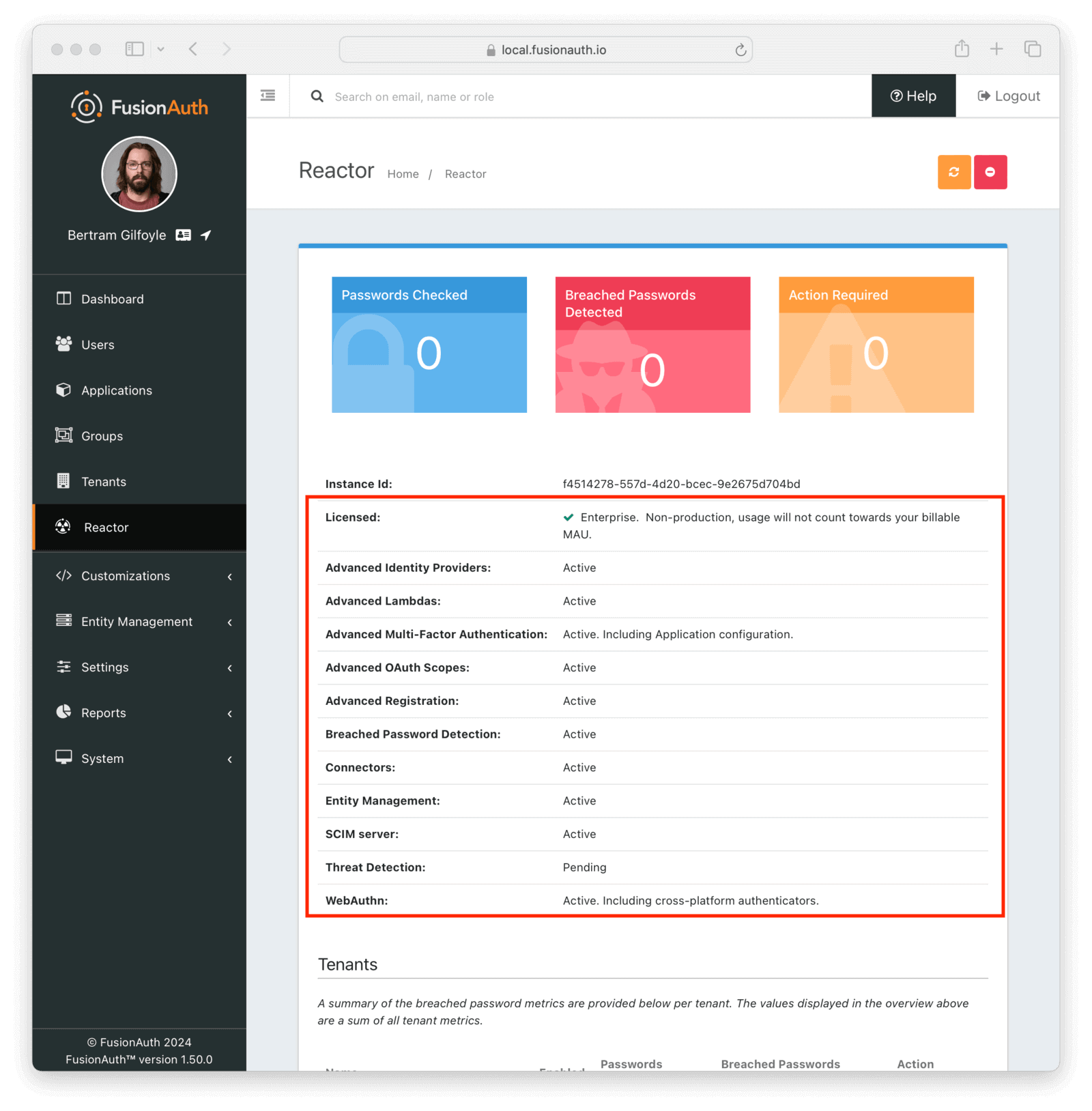
Task: Click the paper plane icon near the username
Action: (205, 235)
